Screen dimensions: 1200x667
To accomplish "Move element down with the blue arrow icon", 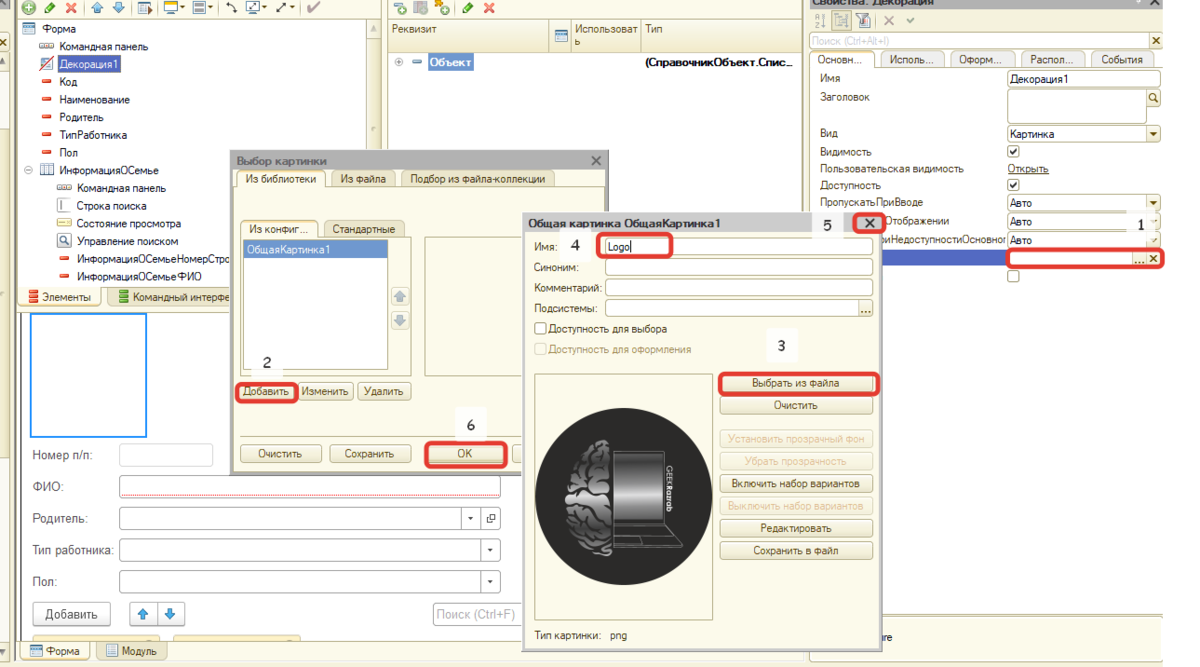I will 118,8.
